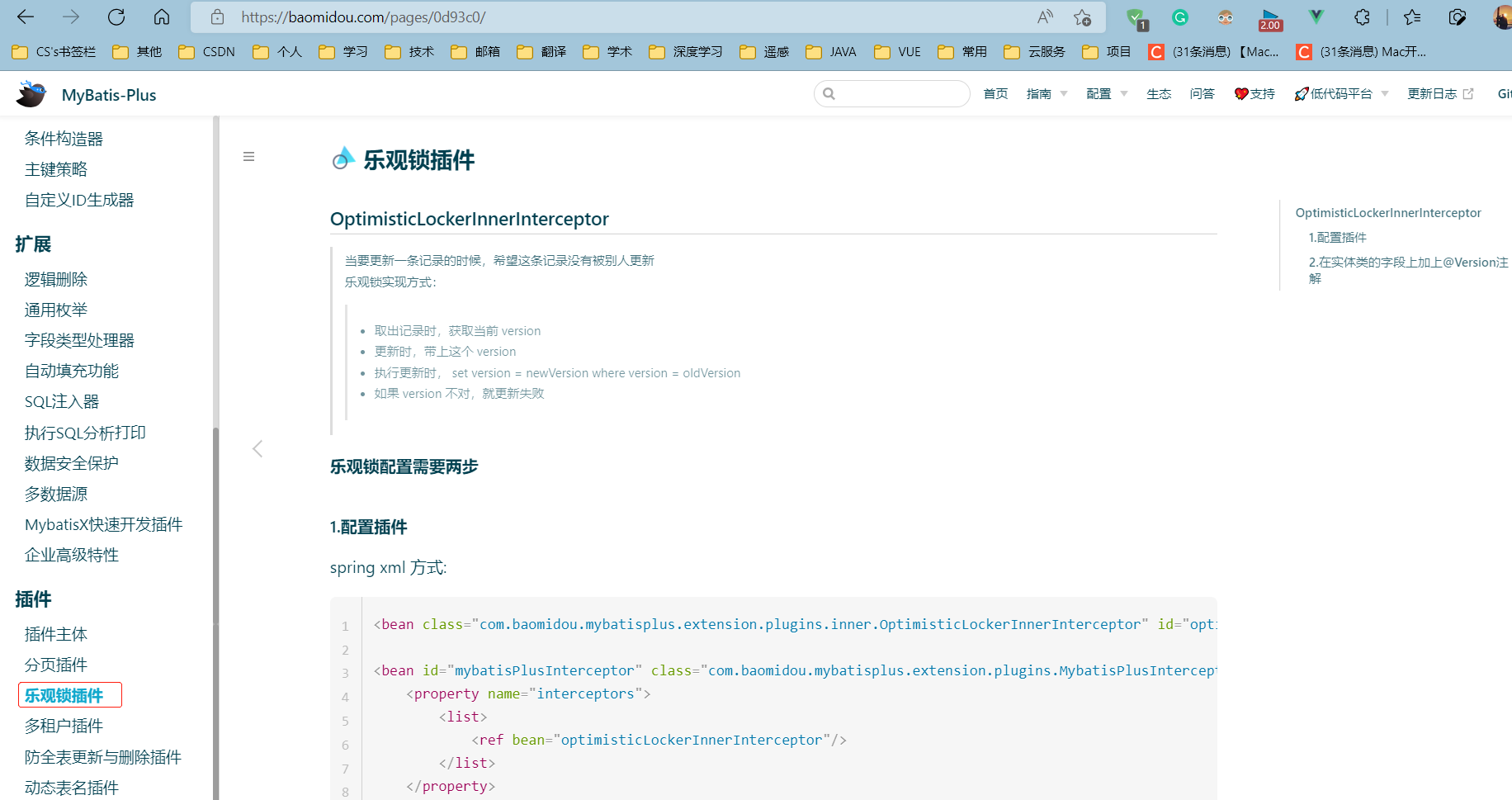Open 多租户插件 in the sidebar
This screenshot has width=1512, height=800.
[64, 726]
